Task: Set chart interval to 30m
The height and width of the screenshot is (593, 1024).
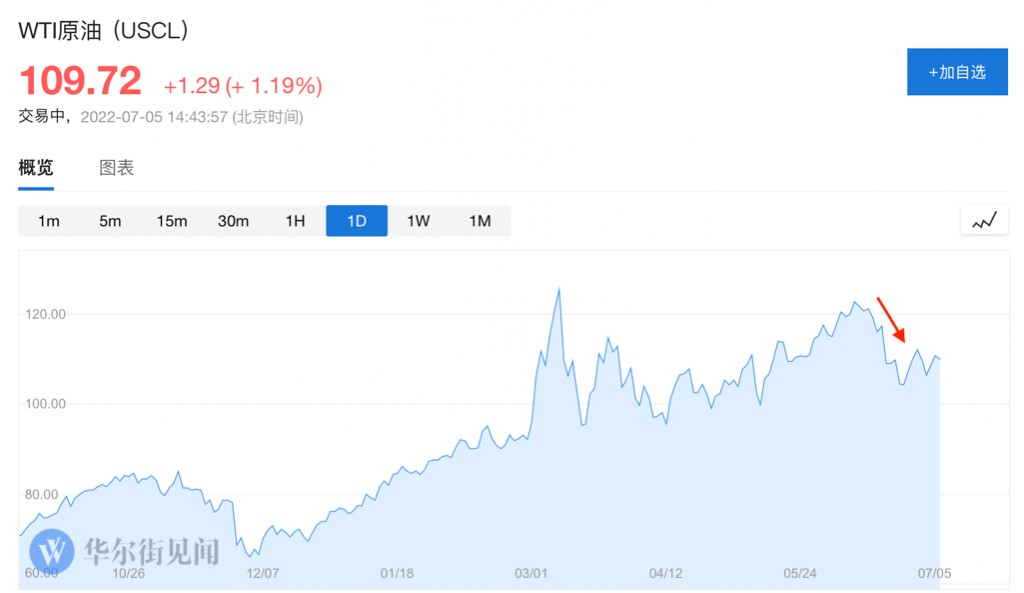Action: pyautogui.click(x=233, y=221)
